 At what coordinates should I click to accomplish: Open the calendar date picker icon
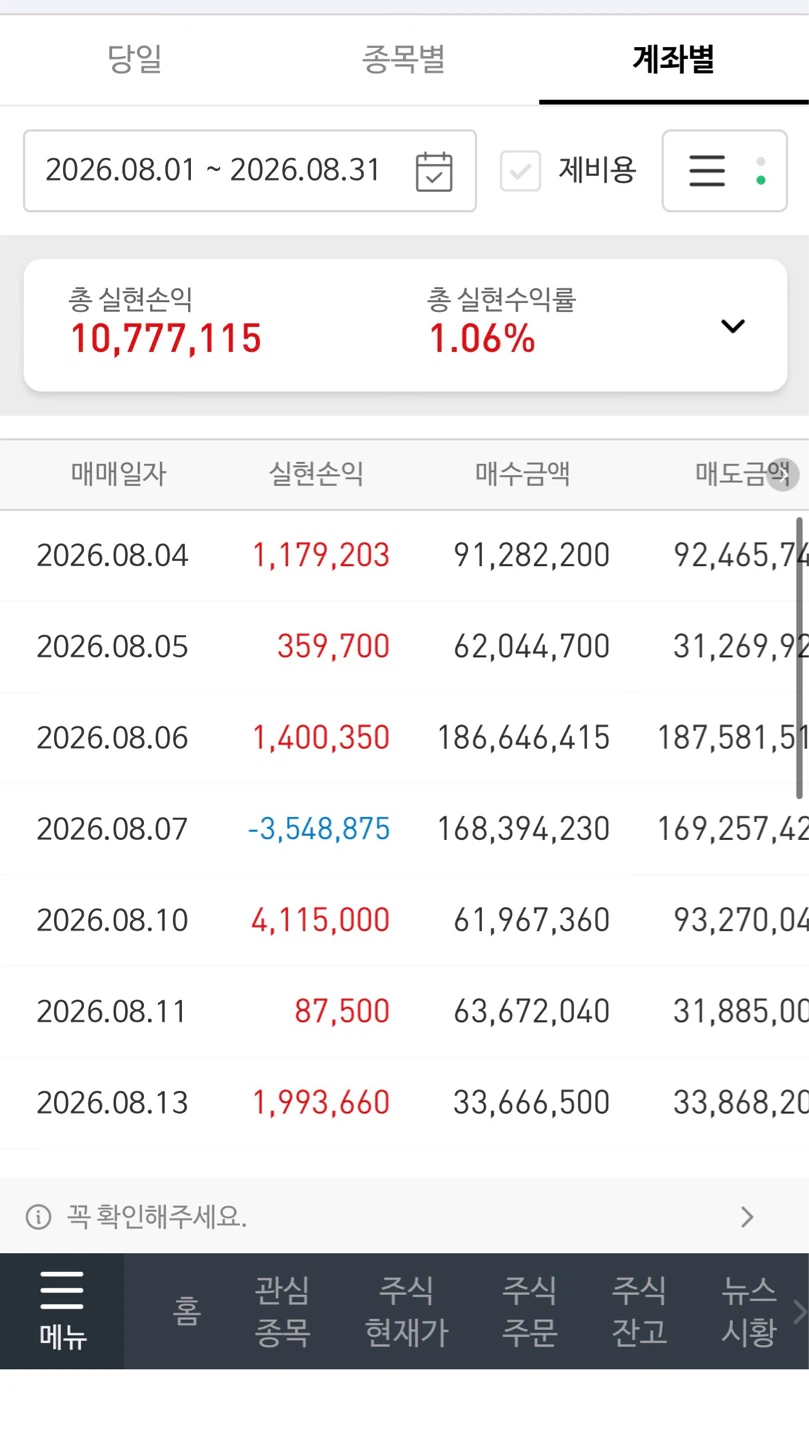tap(434, 171)
